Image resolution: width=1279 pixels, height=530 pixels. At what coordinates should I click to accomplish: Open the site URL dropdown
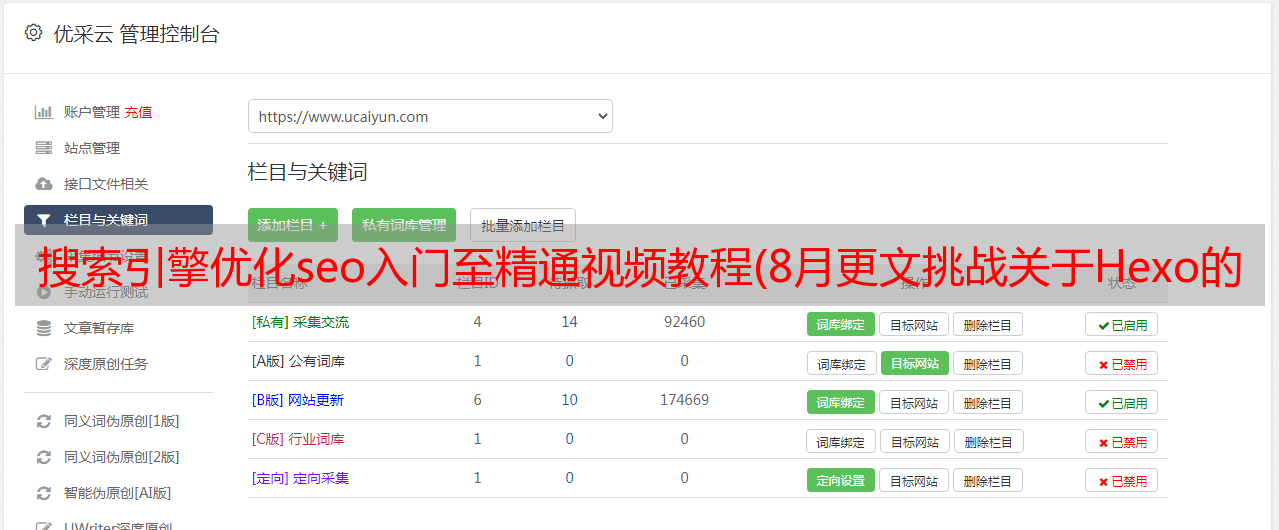click(430, 116)
